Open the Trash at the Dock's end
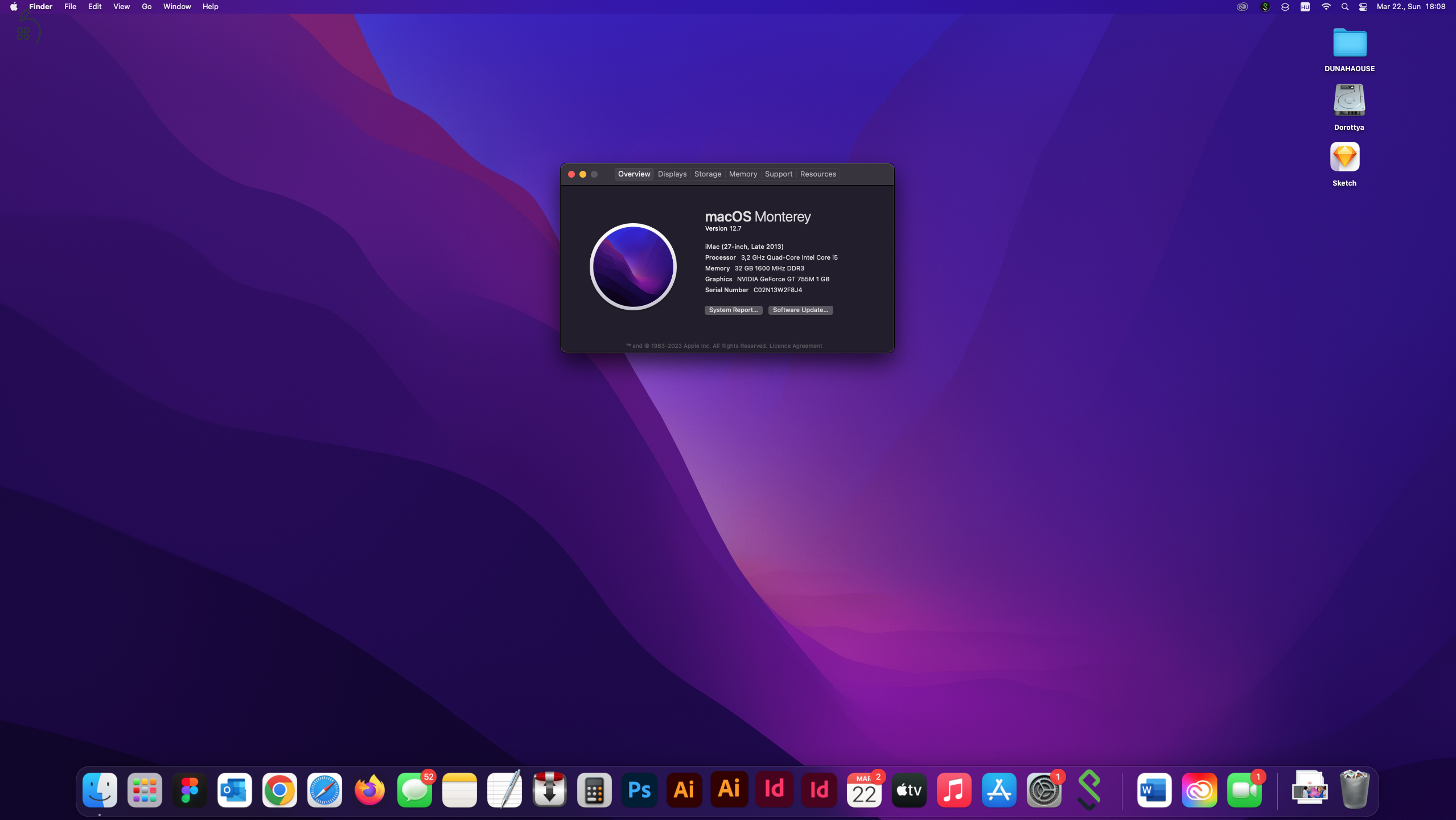Image resolution: width=1456 pixels, height=820 pixels. point(1354,790)
